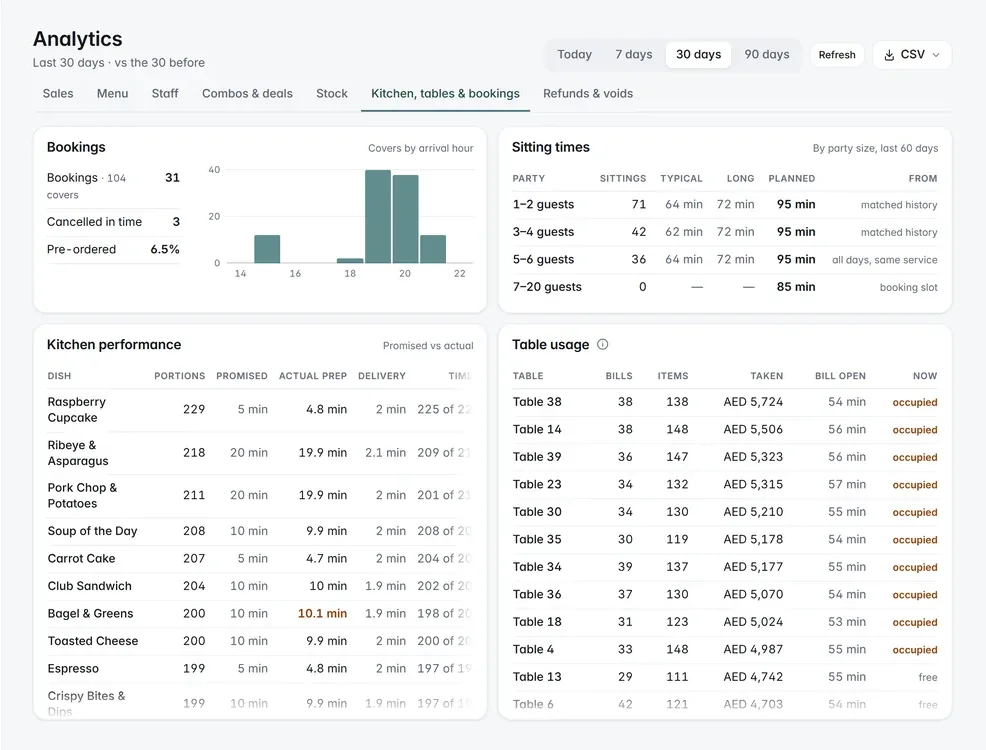Click the Bookings count 31
986x750 pixels.
click(x=172, y=178)
